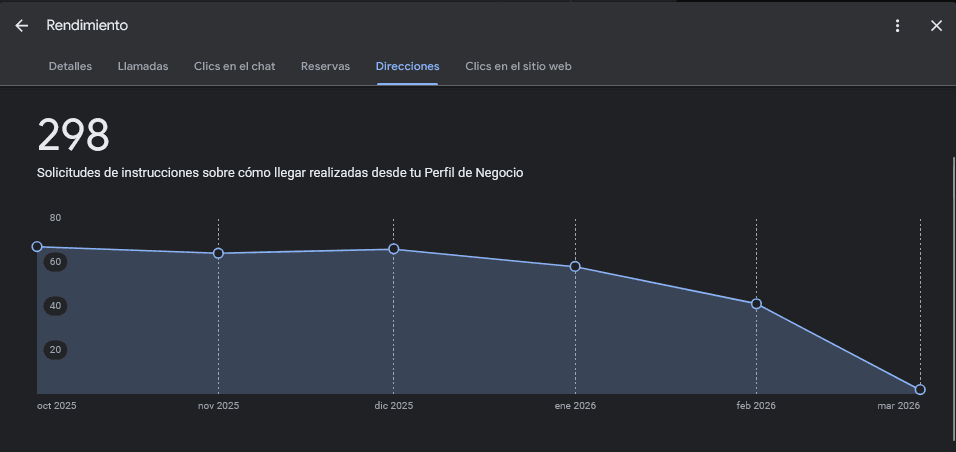Open the Reservas tab
Viewport: 956px width, 452px height.
(326, 66)
